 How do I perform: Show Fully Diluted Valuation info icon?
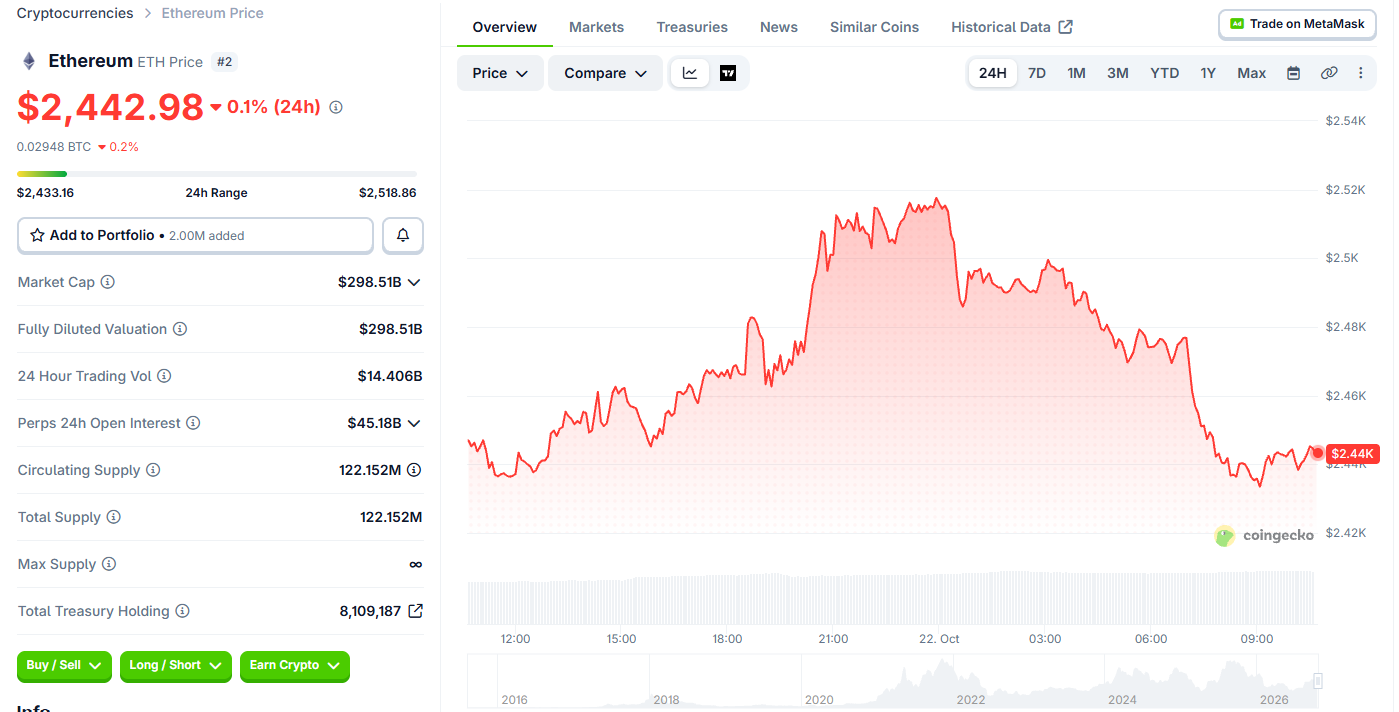180,329
